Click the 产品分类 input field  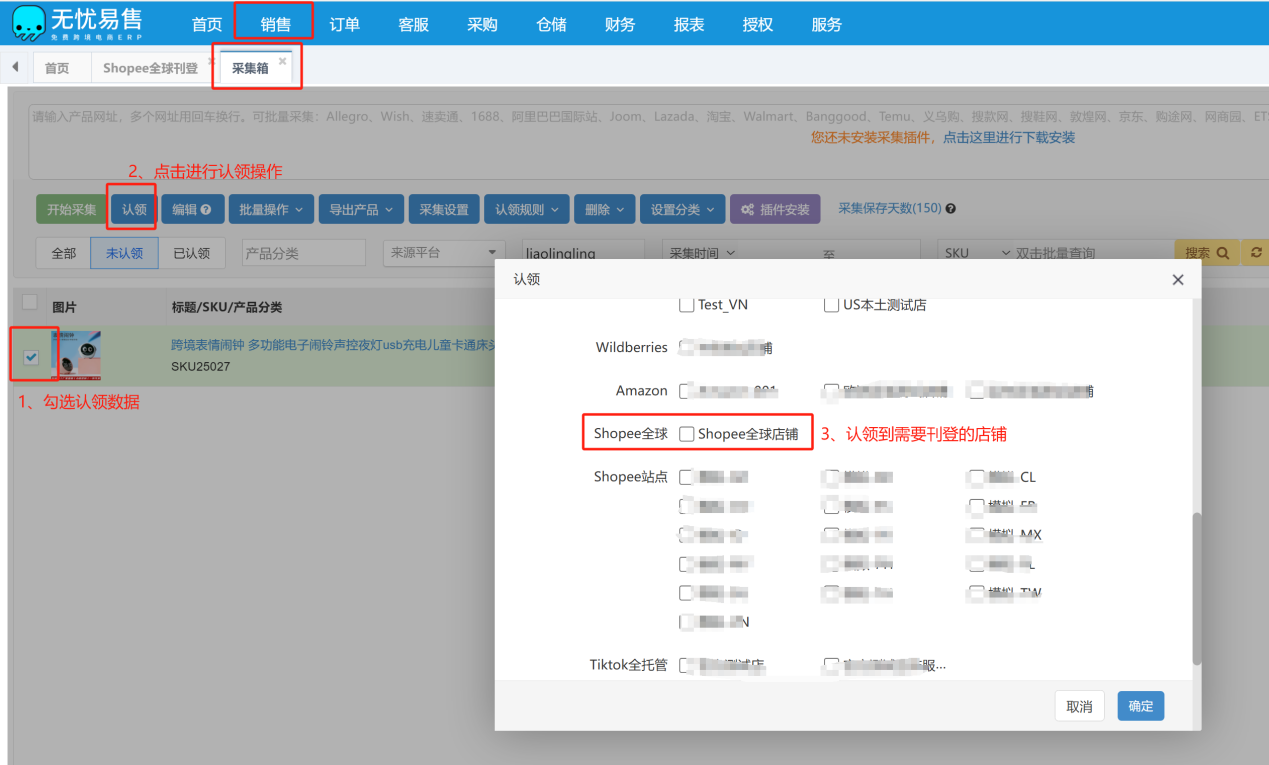[x=304, y=253]
